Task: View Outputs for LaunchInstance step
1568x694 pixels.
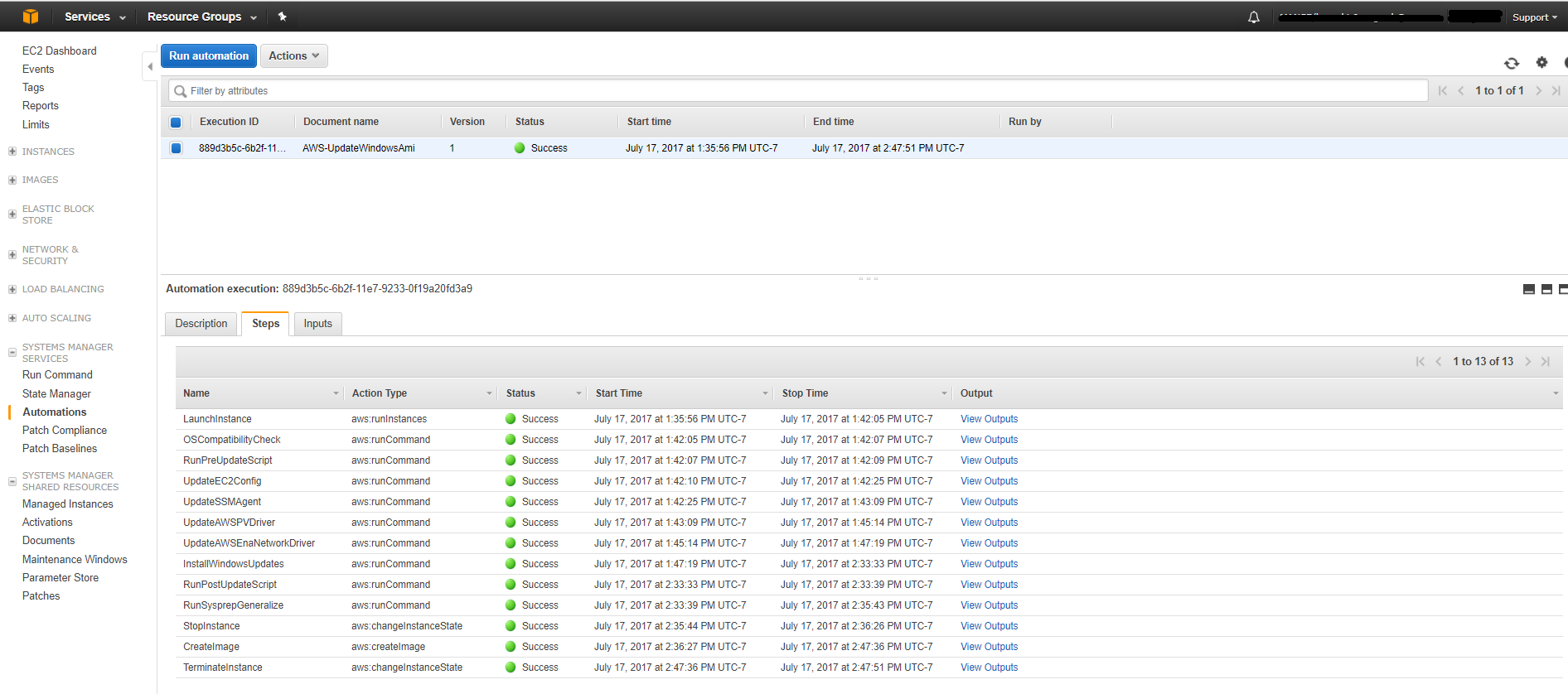Action: pos(989,419)
